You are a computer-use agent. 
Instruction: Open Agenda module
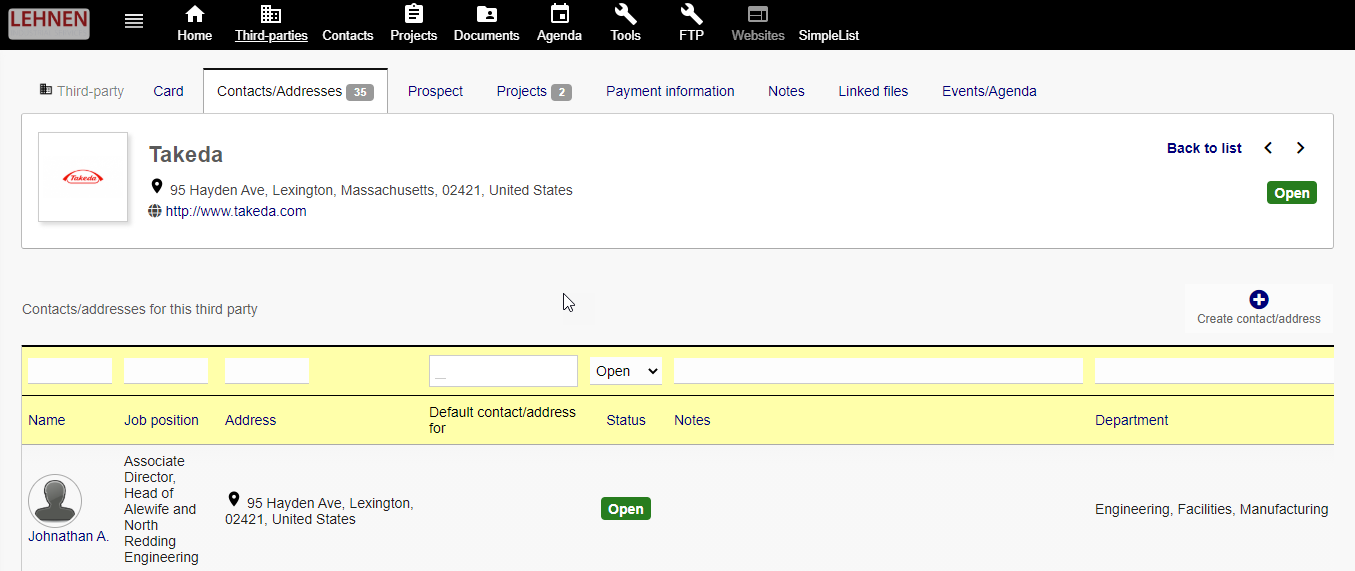(560, 24)
